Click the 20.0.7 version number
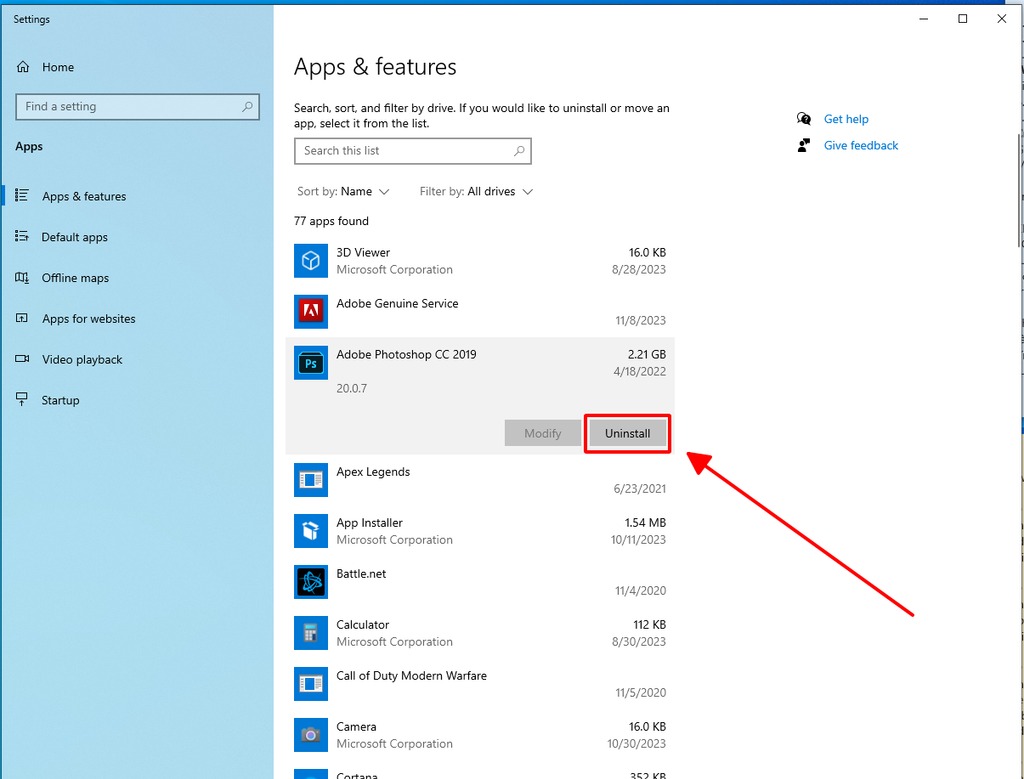The height and width of the screenshot is (779, 1024). tap(351, 388)
